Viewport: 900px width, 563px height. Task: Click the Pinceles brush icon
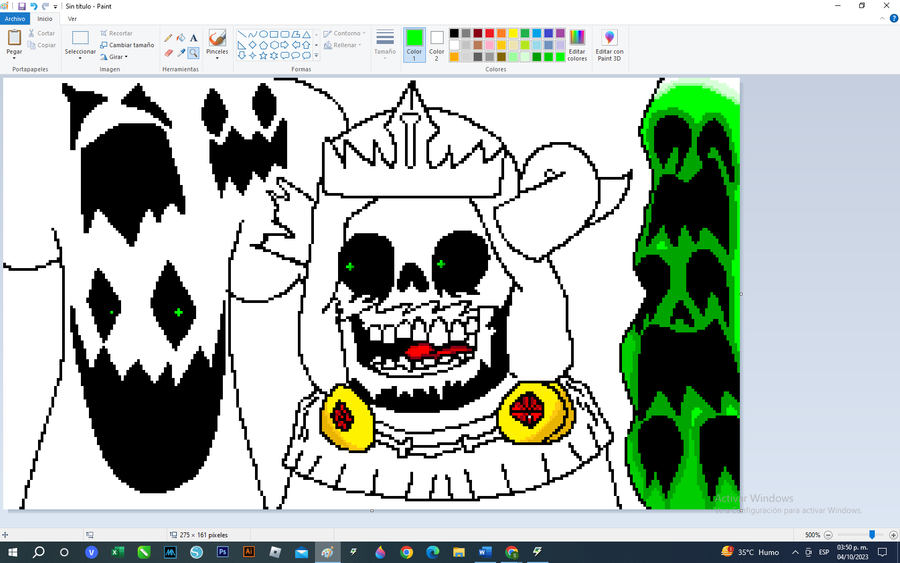pyautogui.click(x=217, y=38)
